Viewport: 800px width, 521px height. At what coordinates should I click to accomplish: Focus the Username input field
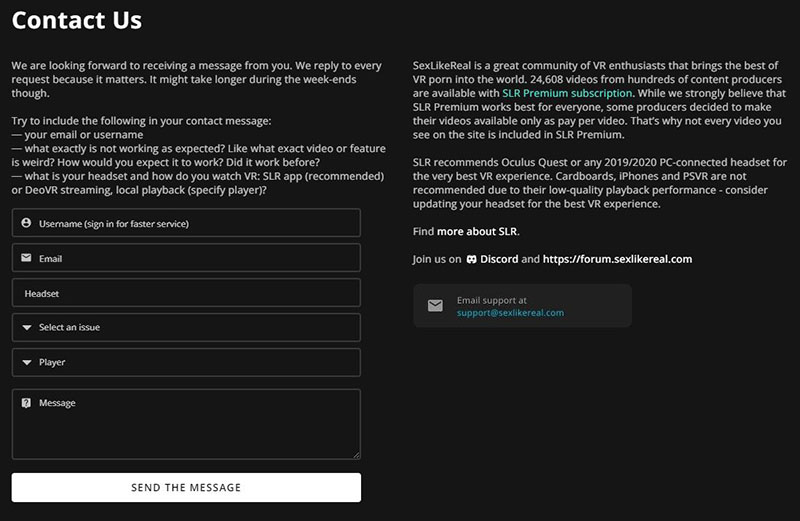pyautogui.click(x=186, y=222)
